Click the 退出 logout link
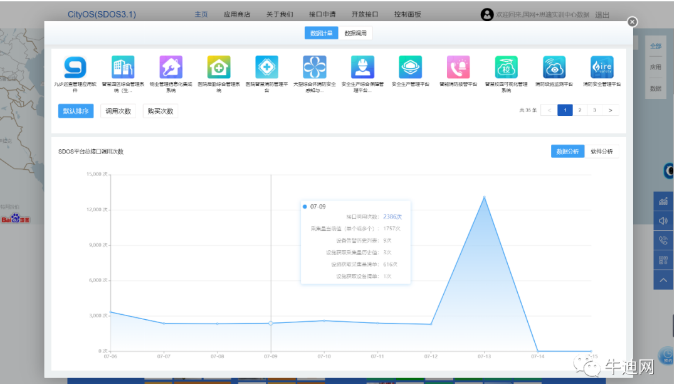This screenshot has width=674, height=384. [602, 15]
